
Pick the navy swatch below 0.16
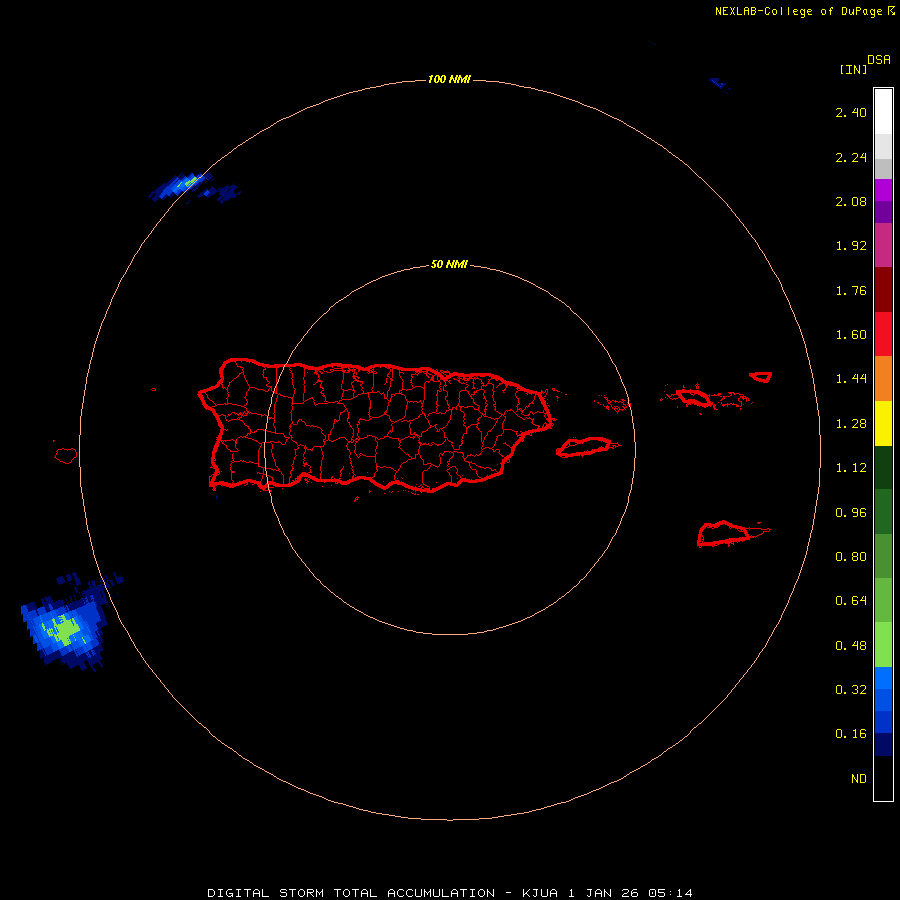coord(883,744)
